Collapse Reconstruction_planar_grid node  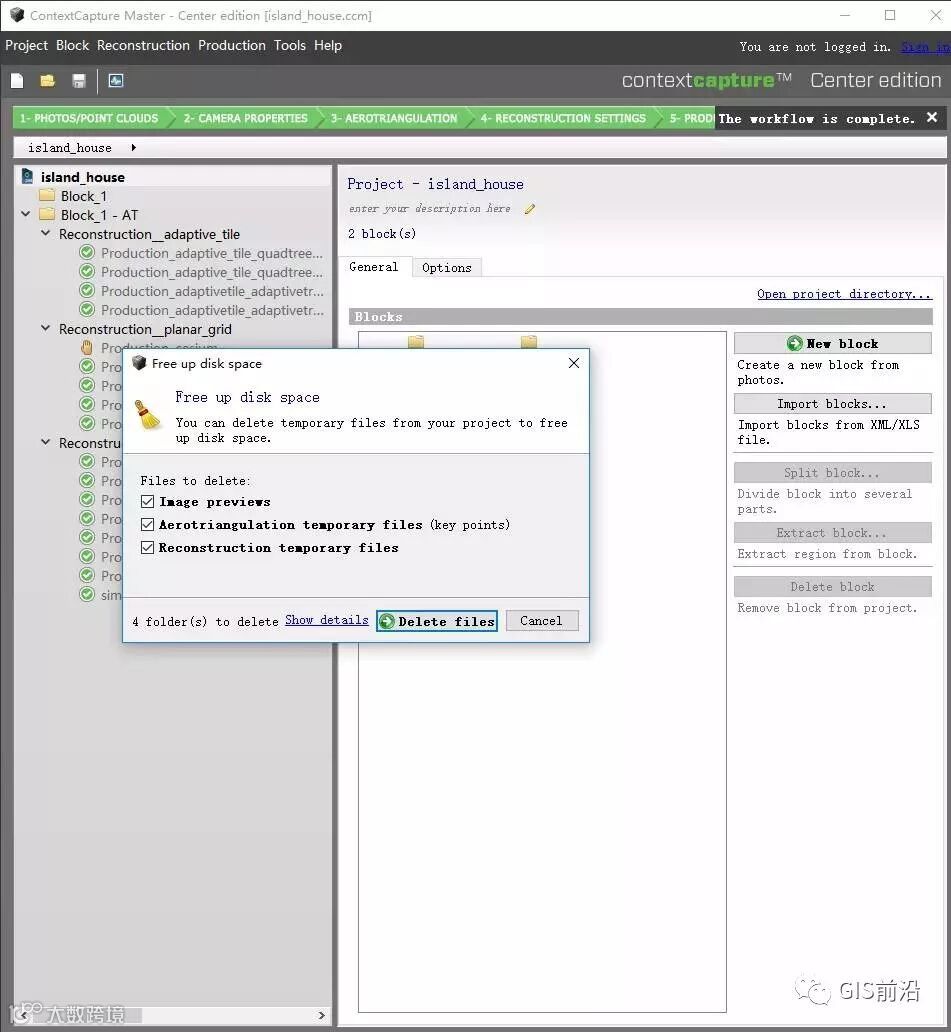point(45,328)
